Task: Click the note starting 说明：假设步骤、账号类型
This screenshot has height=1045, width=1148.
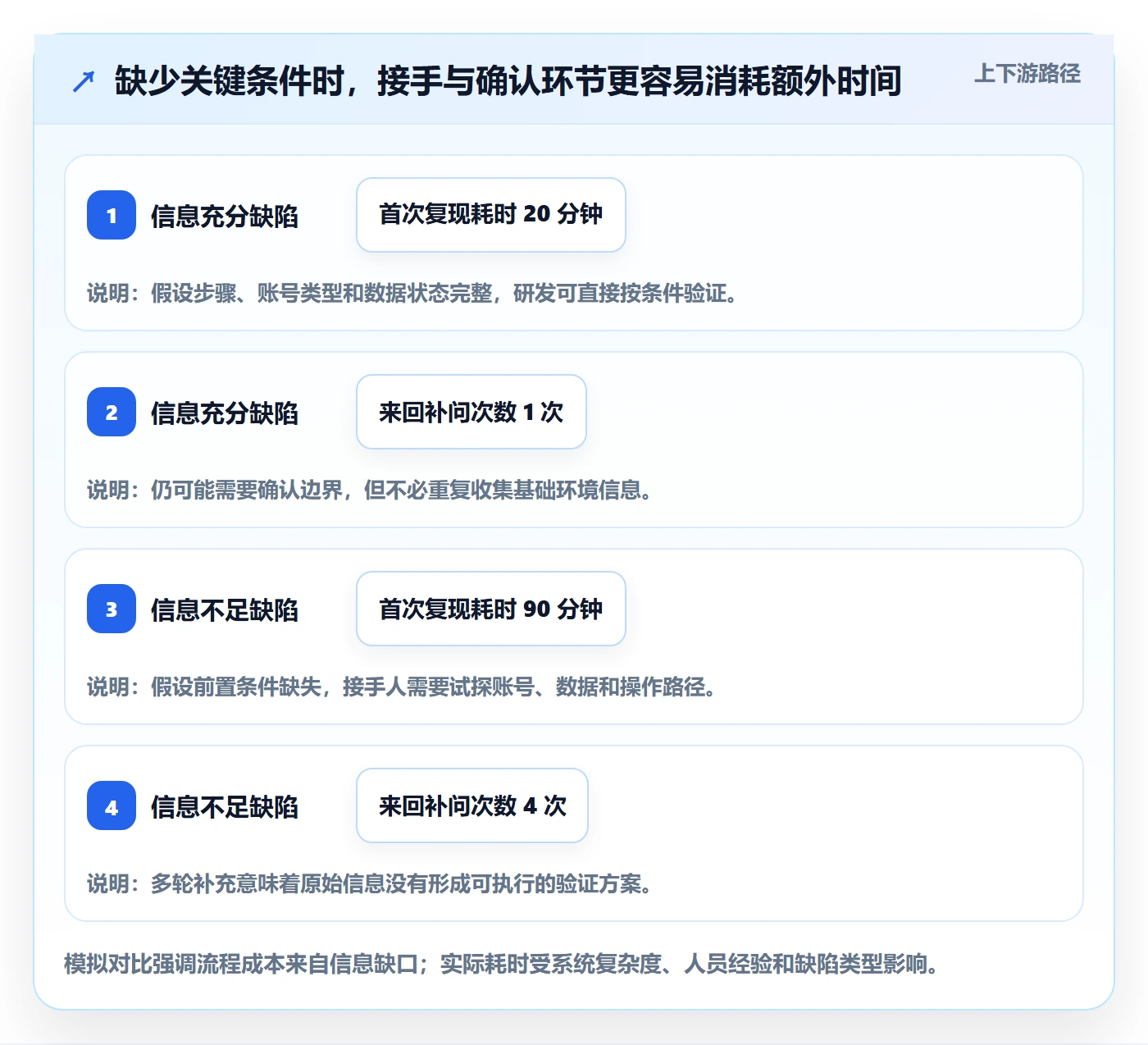Action: 413,294
